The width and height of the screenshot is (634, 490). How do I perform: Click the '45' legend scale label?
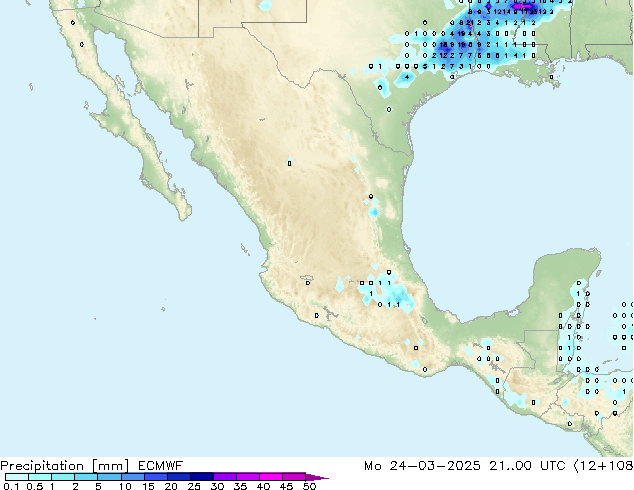pos(286,486)
